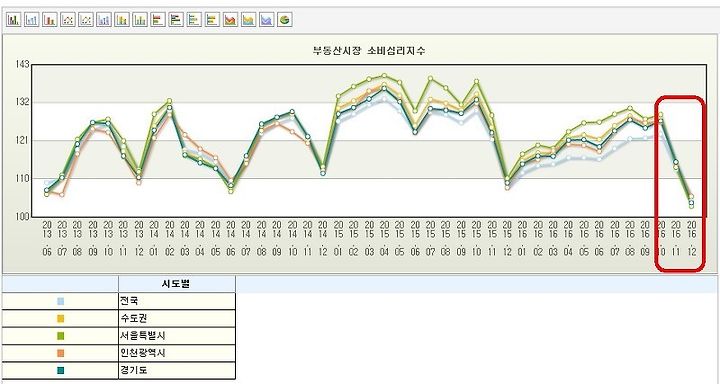The width and height of the screenshot is (720, 384).
Task: Click the 2015 12 x-axis label
Action: [507, 239]
